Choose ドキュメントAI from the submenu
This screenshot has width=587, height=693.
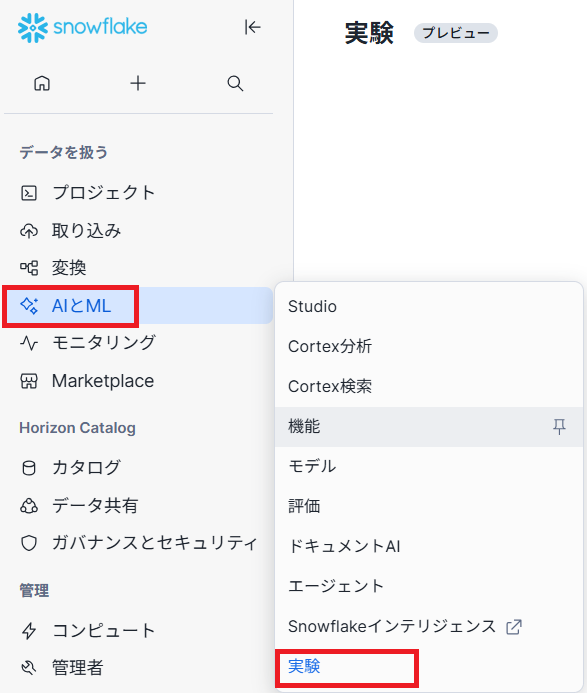coord(429,547)
